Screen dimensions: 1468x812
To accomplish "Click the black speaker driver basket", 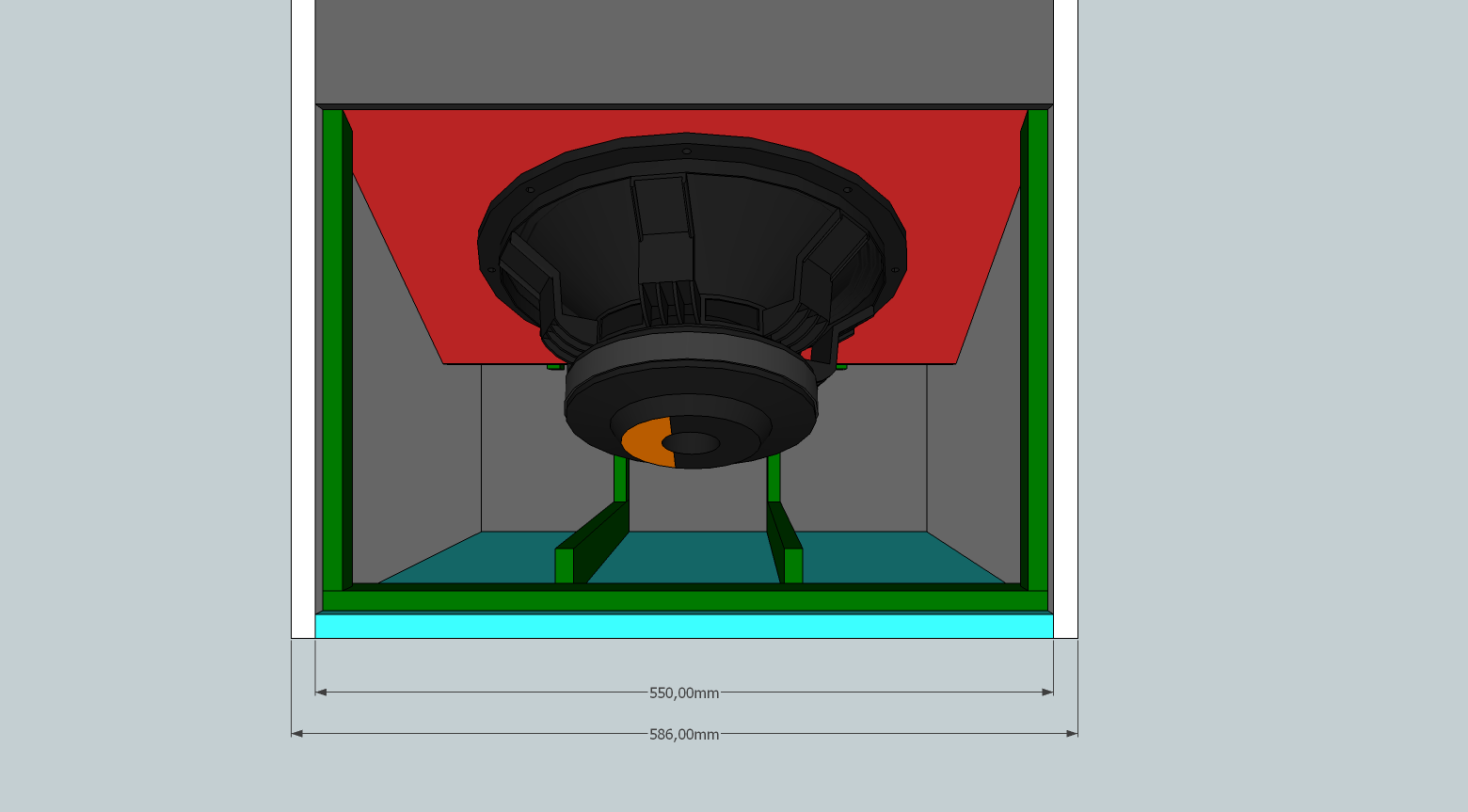I will coord(692,299).
